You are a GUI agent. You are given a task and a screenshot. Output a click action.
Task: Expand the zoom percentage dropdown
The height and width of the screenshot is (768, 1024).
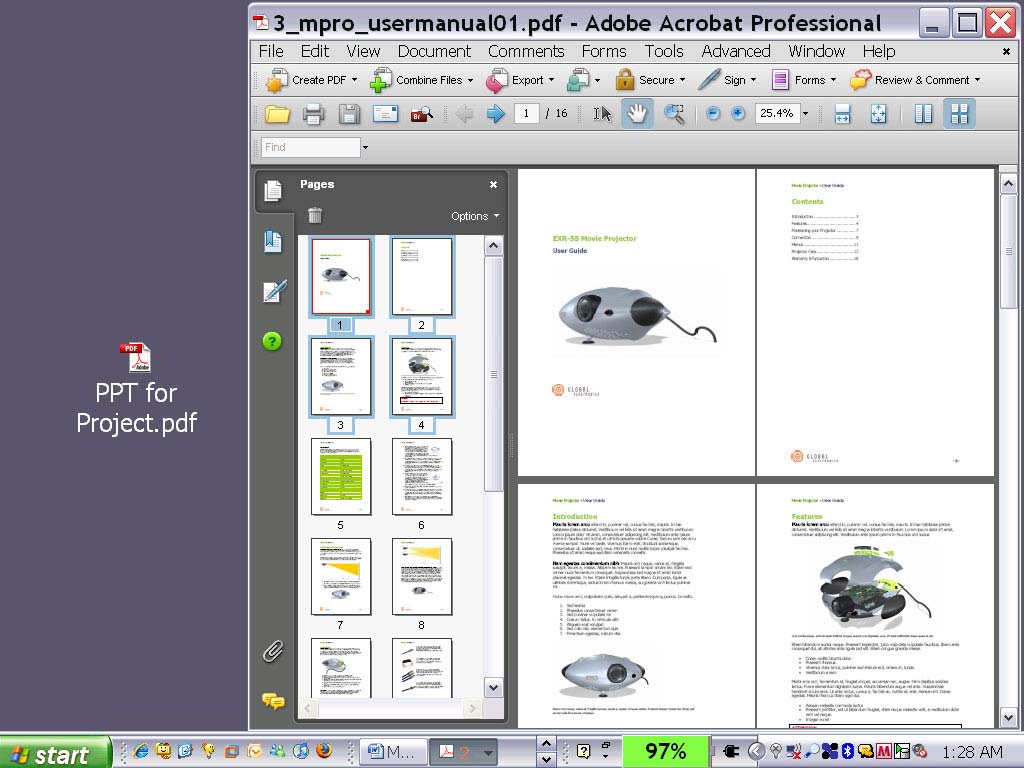pos(805,114)
